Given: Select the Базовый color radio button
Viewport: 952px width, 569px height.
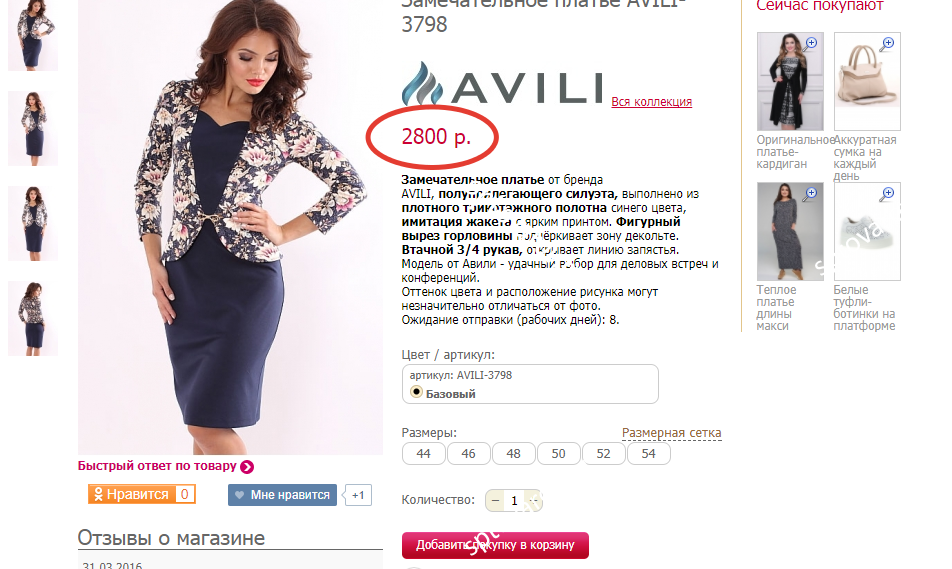Looking at the screenshot, I should pyautogui.click(x=416, y=392).
